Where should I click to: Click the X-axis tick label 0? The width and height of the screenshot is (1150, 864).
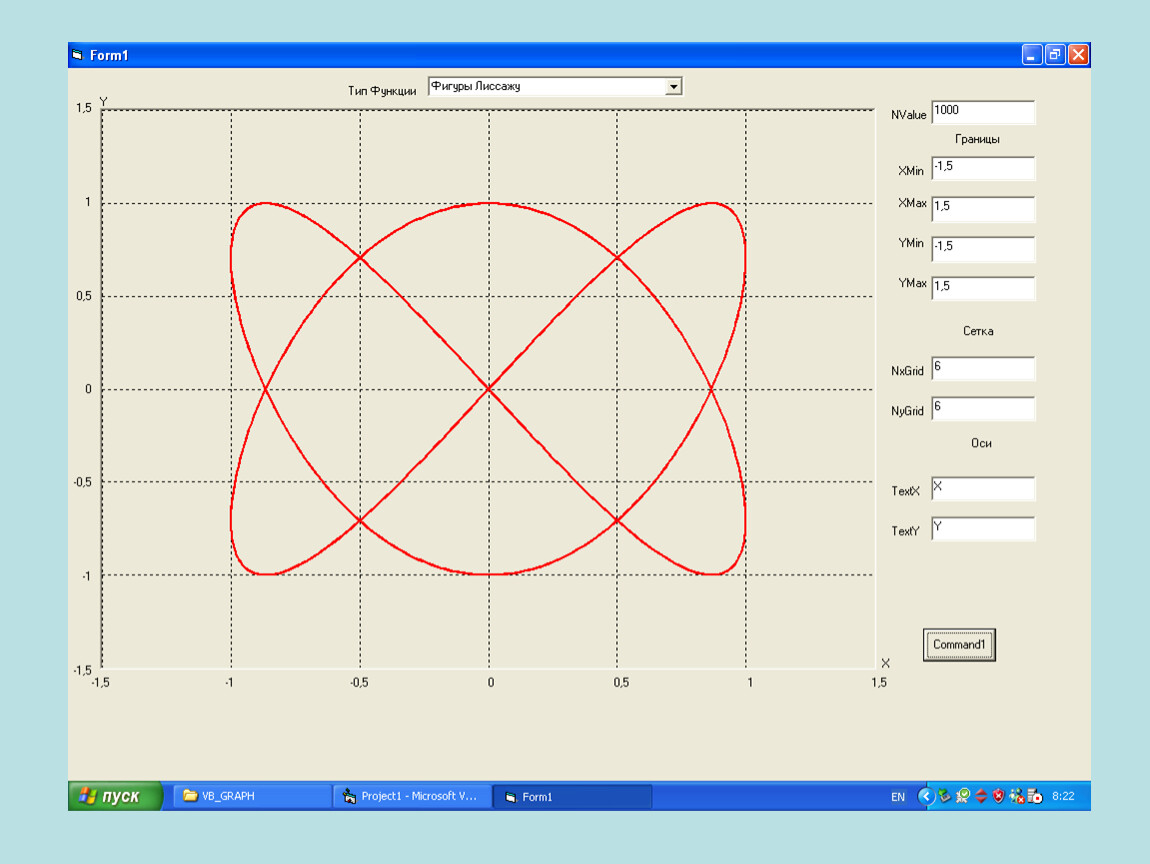(491, 683)
